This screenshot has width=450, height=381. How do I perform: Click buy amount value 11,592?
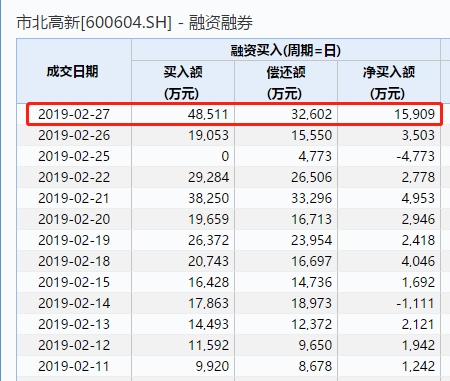208,345
